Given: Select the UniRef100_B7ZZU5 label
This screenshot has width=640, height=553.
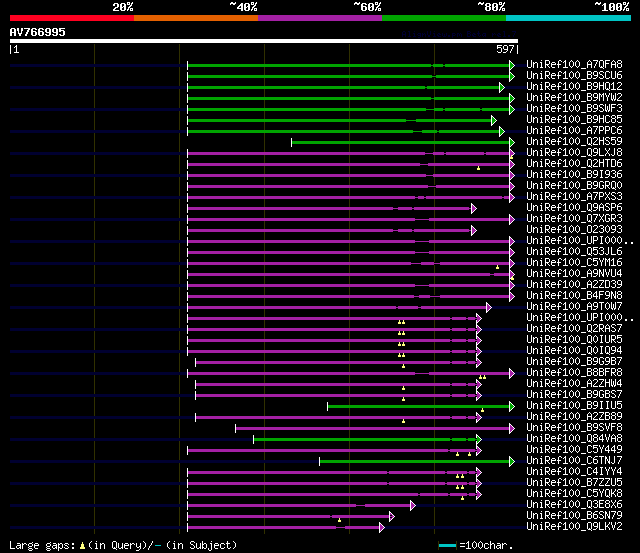Looking at the screenshot, I should tap(574, 483).
